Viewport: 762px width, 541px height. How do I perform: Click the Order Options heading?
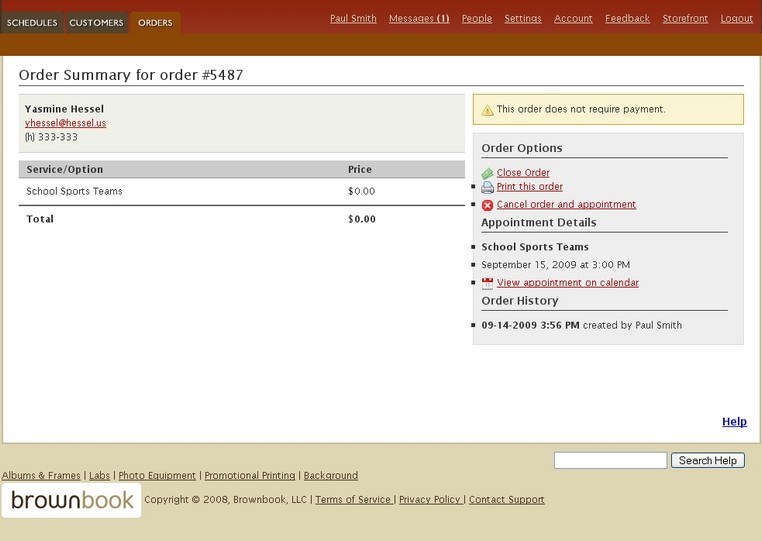coord(522,148)
